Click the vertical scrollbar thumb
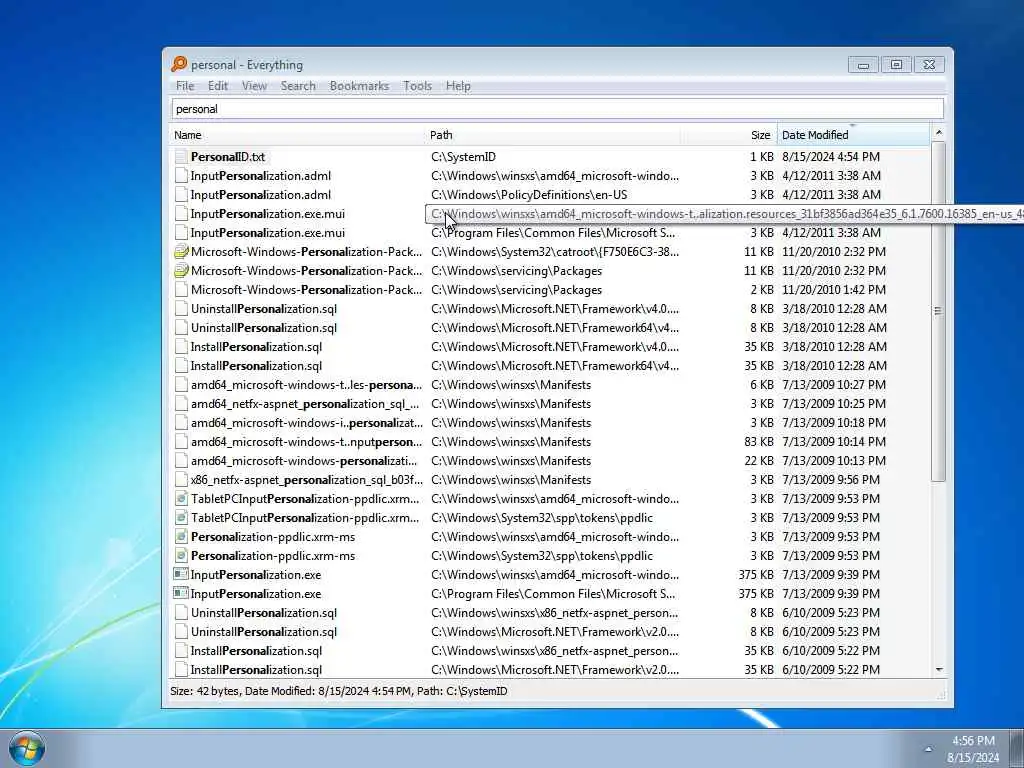The height and width of the screenshot is (768, 1024). point(938,311)
